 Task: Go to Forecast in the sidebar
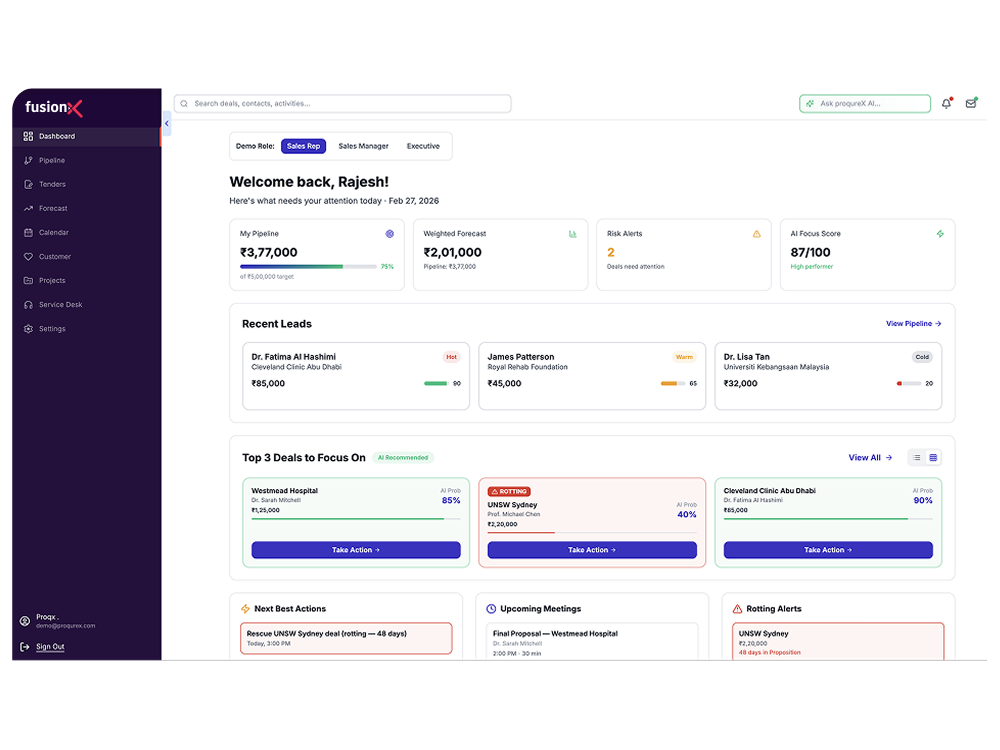(x=86, y=209)
